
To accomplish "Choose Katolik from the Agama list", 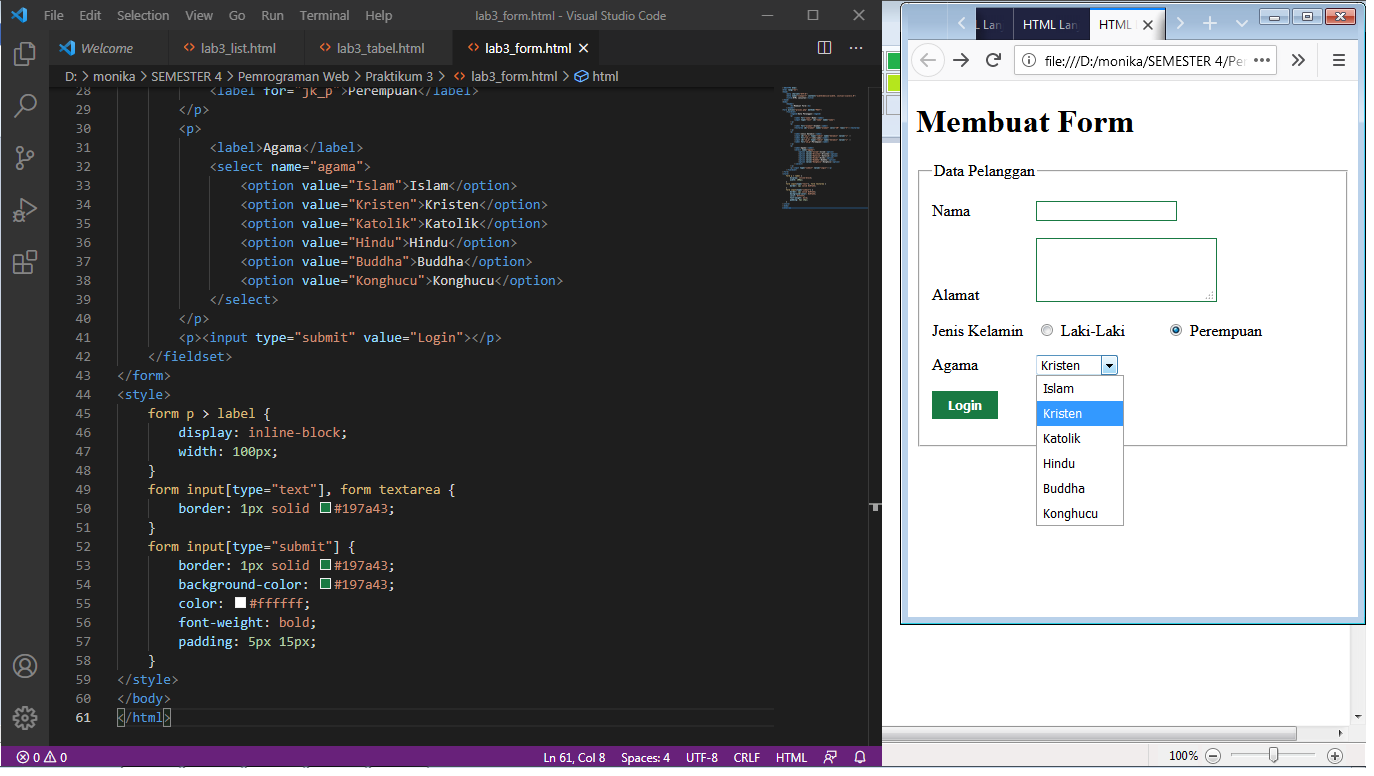I will (1080, 439).
